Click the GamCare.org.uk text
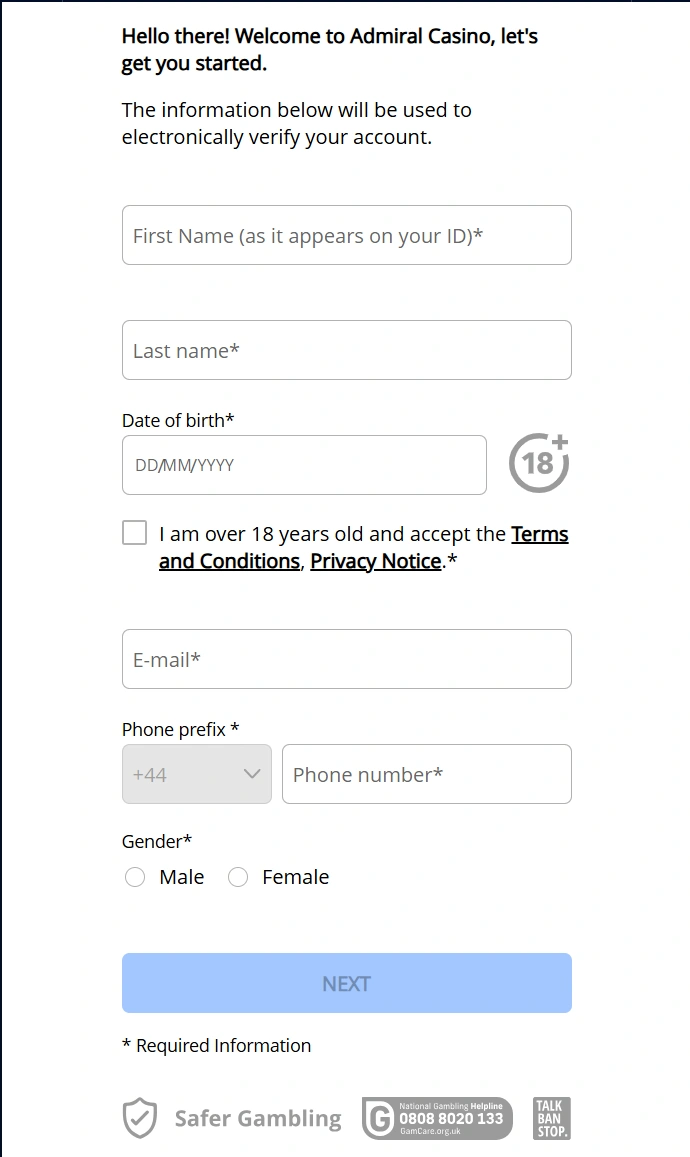The width and height of the screenshot is (690, 1157). coord(430,1130)
